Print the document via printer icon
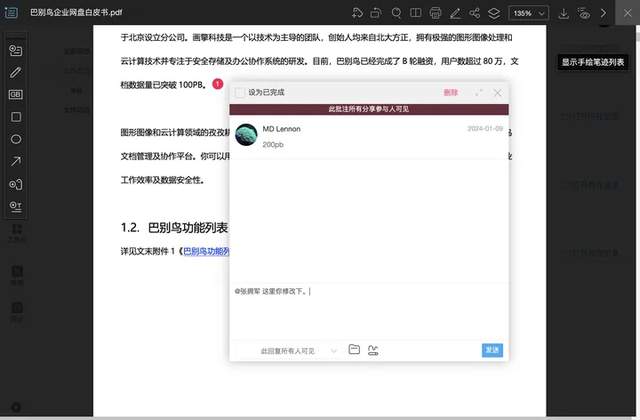This screenshot has height=420, width=640. pyautogui.click(x=435, y=13)
